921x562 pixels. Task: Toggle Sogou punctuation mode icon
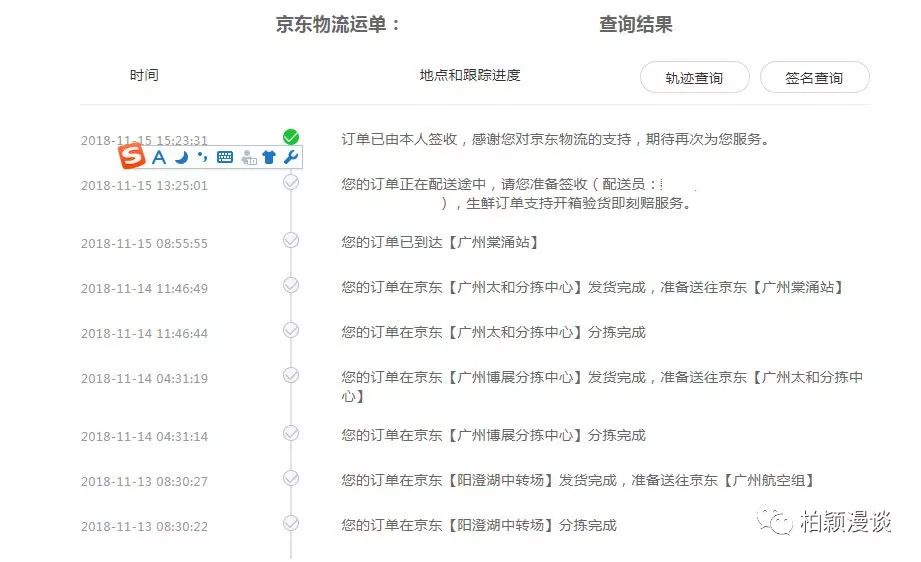203,157
